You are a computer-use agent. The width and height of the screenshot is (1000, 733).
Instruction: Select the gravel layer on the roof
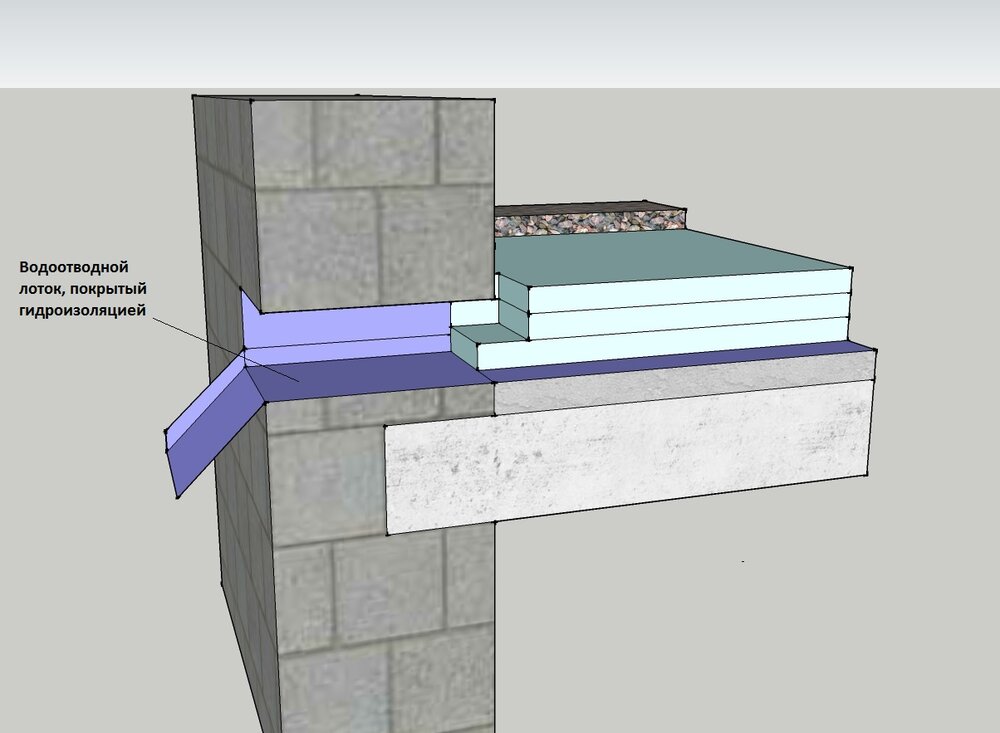click(590, 224)
